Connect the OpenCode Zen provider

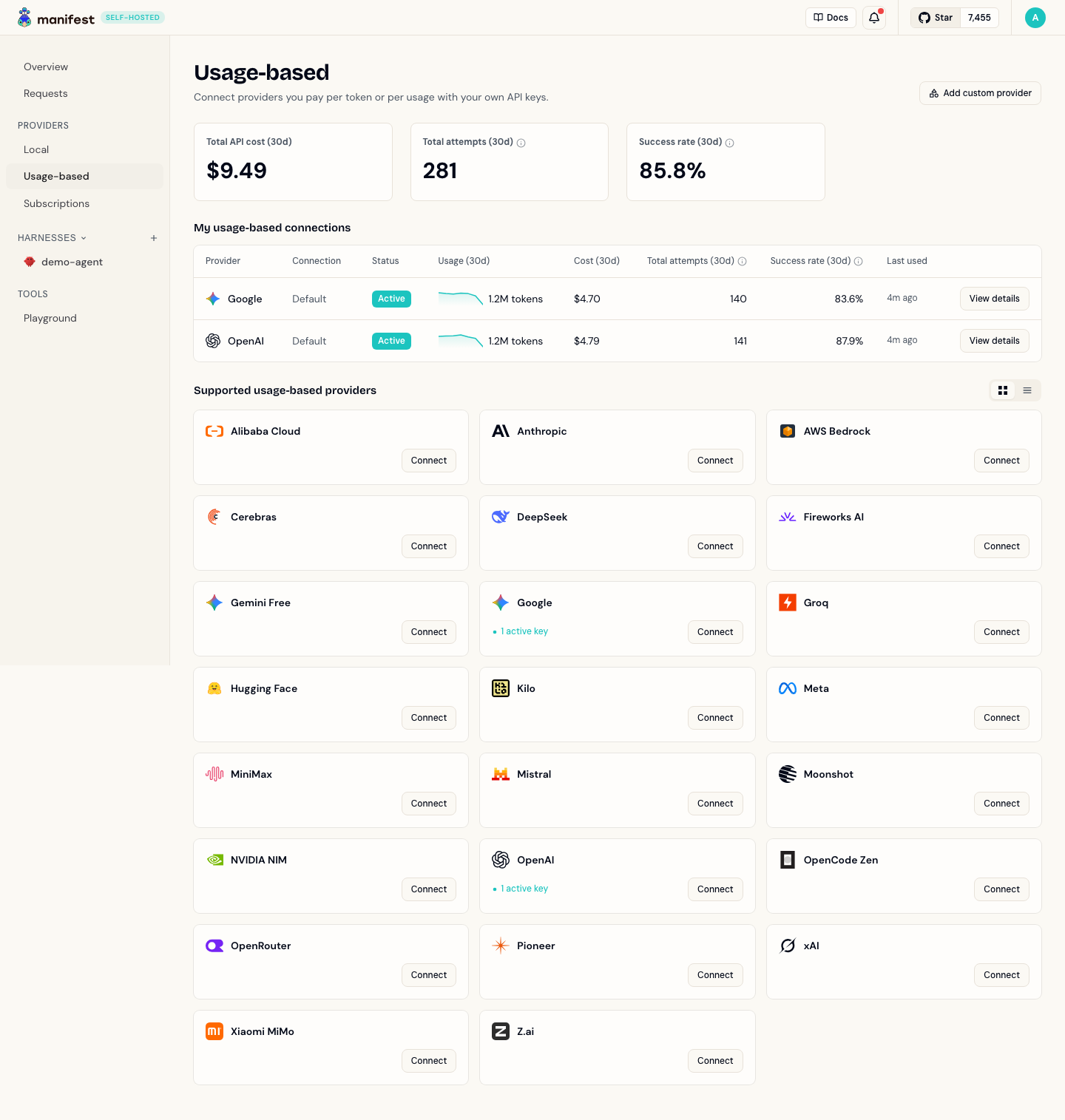[1001, 889]
